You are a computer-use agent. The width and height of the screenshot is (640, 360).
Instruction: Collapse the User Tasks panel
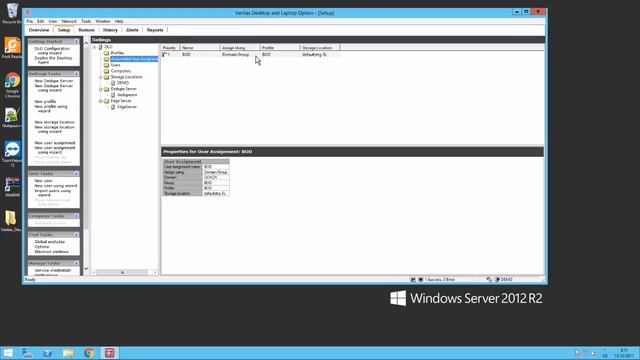click(76, 174)
